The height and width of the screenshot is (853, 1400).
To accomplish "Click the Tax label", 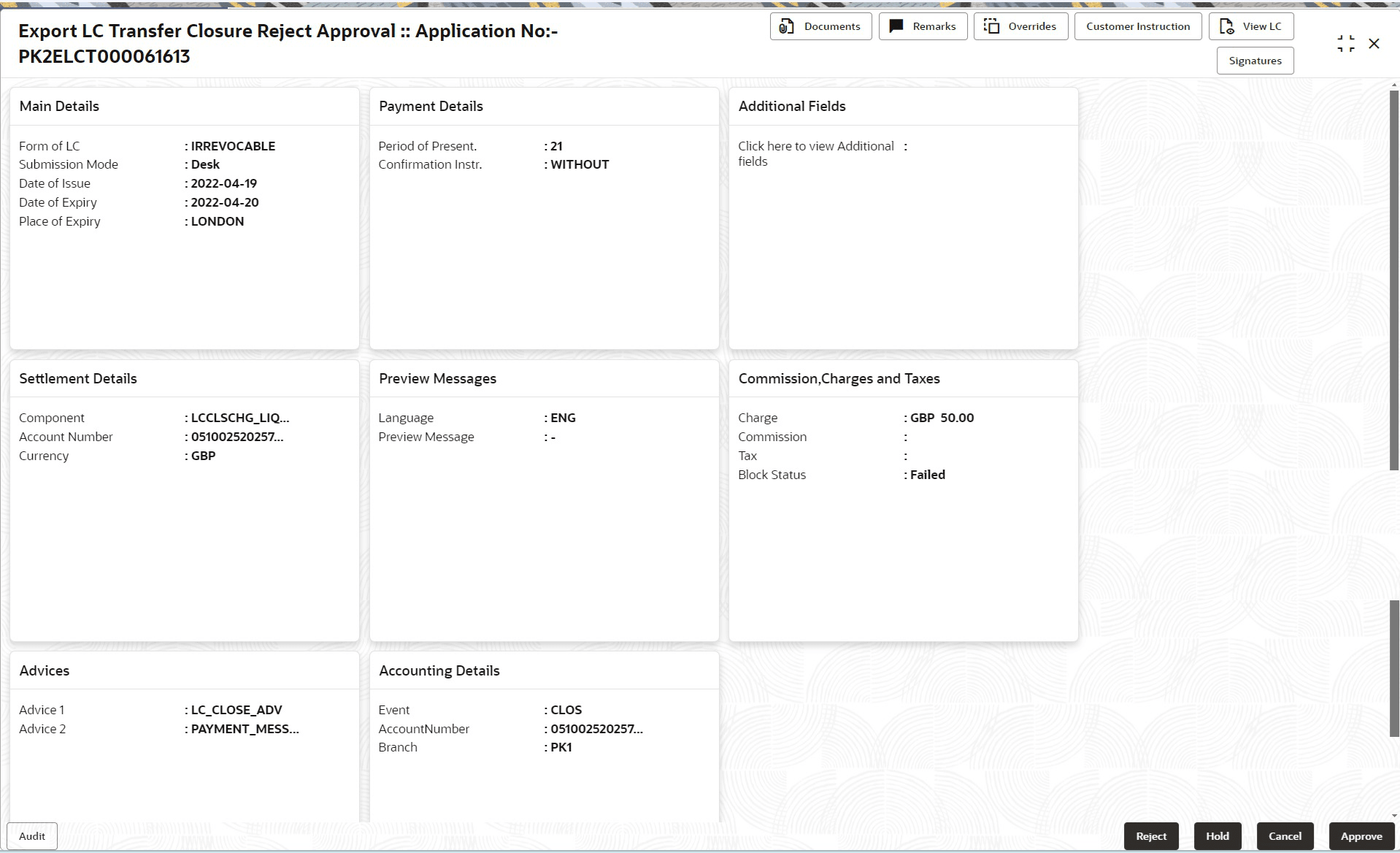I will 747,456.
